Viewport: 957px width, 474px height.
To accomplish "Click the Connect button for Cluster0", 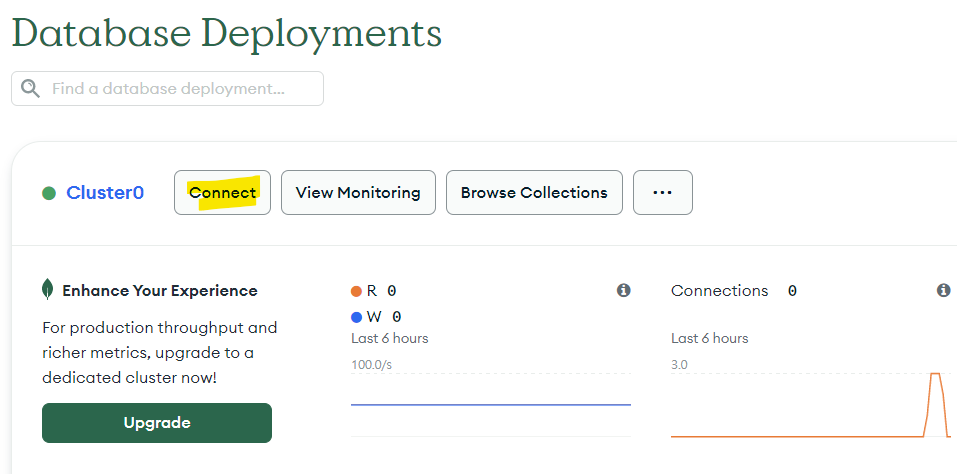I will point(222,193).
